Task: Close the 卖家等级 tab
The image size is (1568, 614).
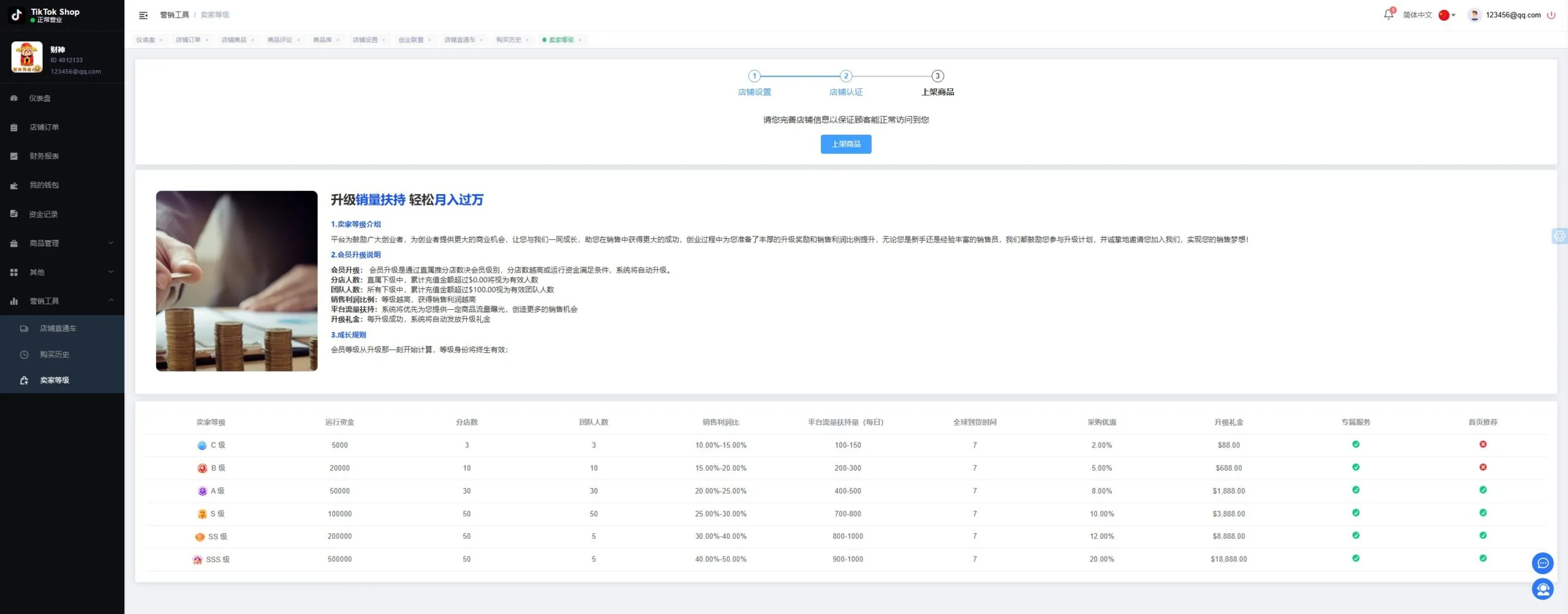Action: click(580, 40)
